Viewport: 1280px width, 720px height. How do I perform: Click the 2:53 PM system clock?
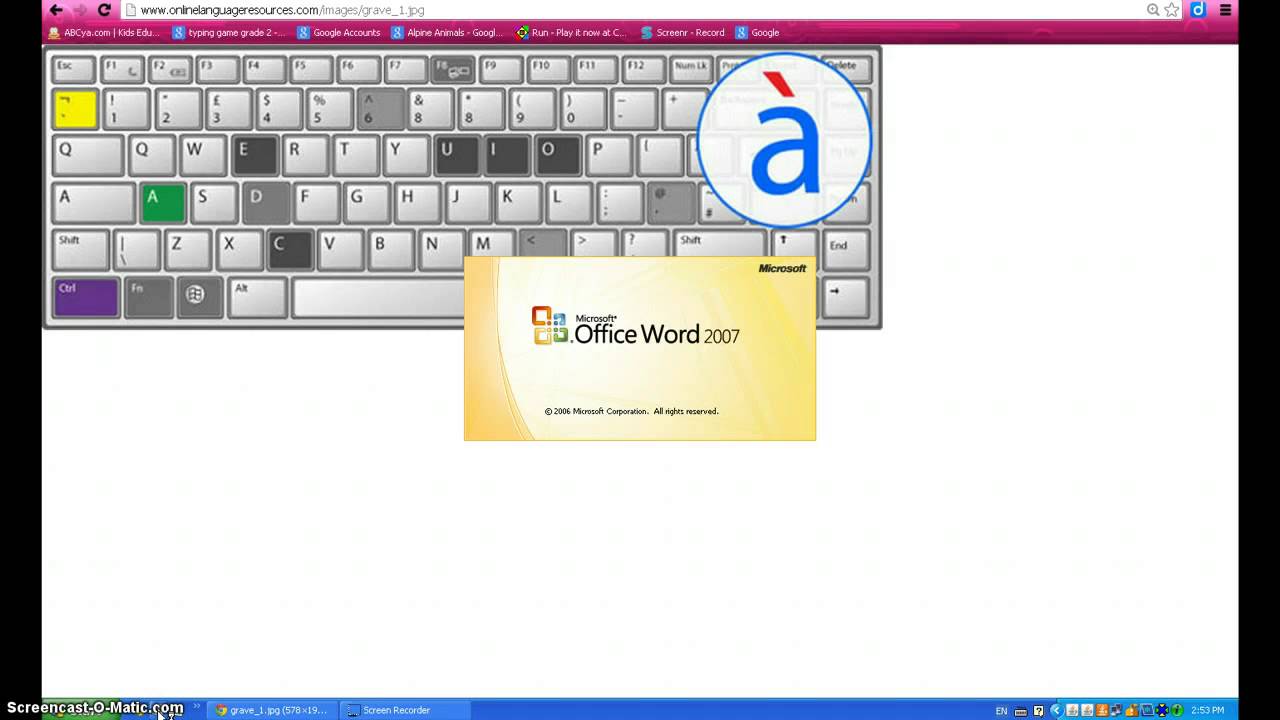pyautogui.click(x=1207, y=711)
